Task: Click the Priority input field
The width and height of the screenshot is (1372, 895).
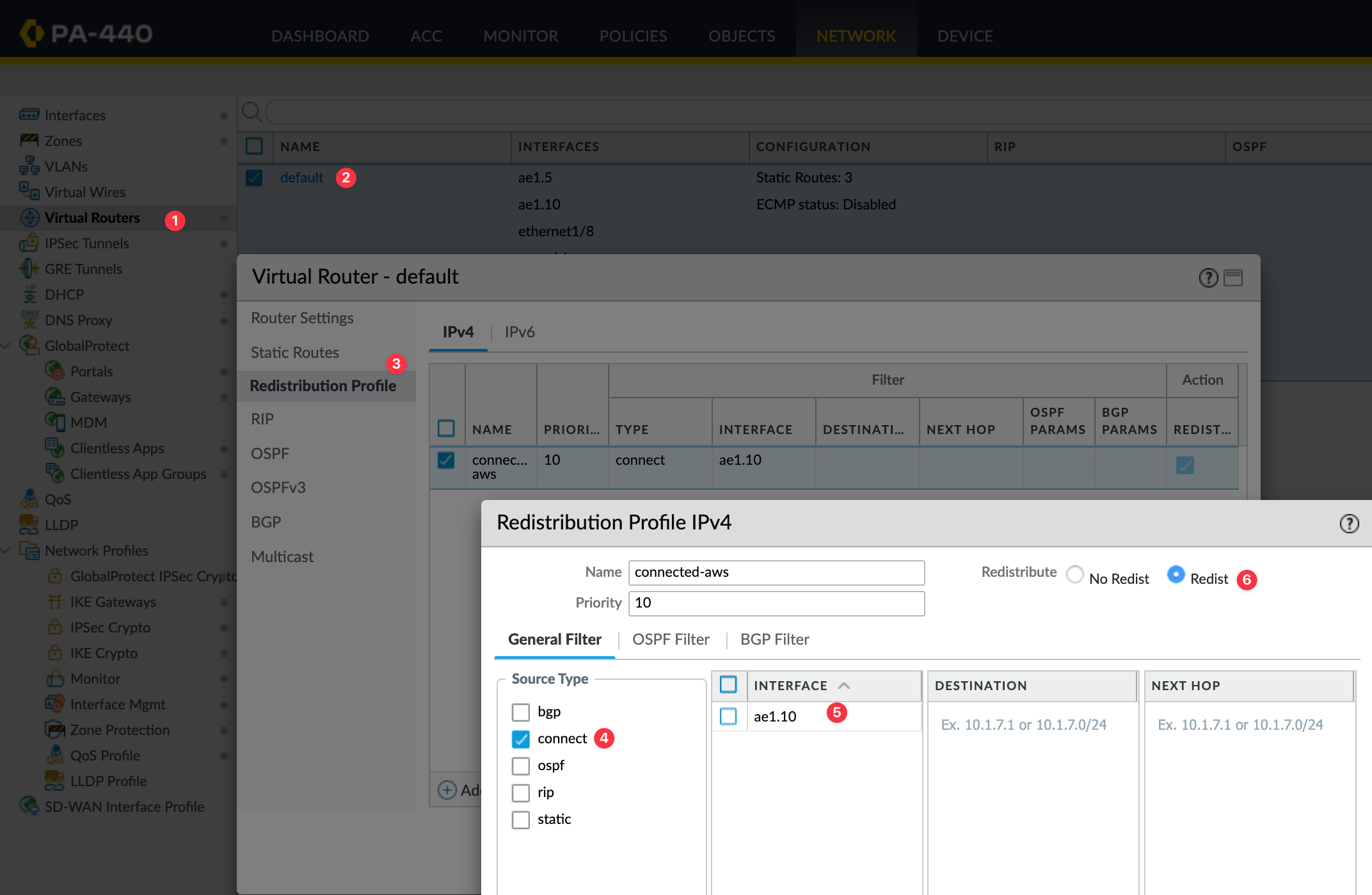Action: [x=776, y=603]
